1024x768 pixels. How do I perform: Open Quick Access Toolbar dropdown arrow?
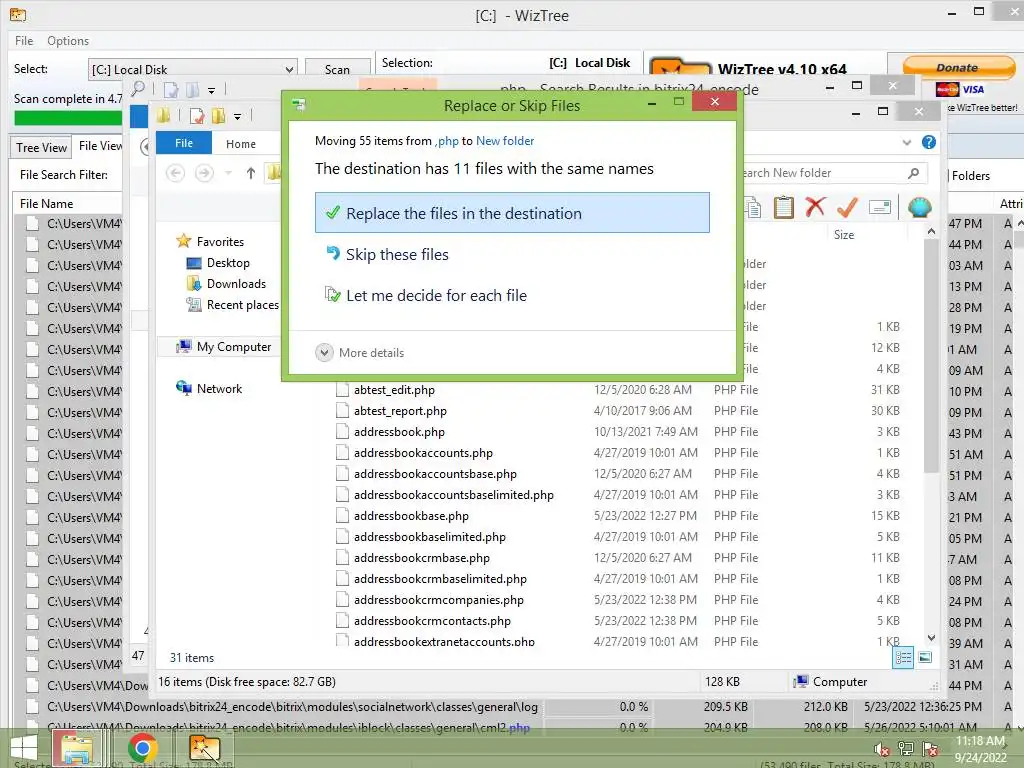tap(237, 117)
